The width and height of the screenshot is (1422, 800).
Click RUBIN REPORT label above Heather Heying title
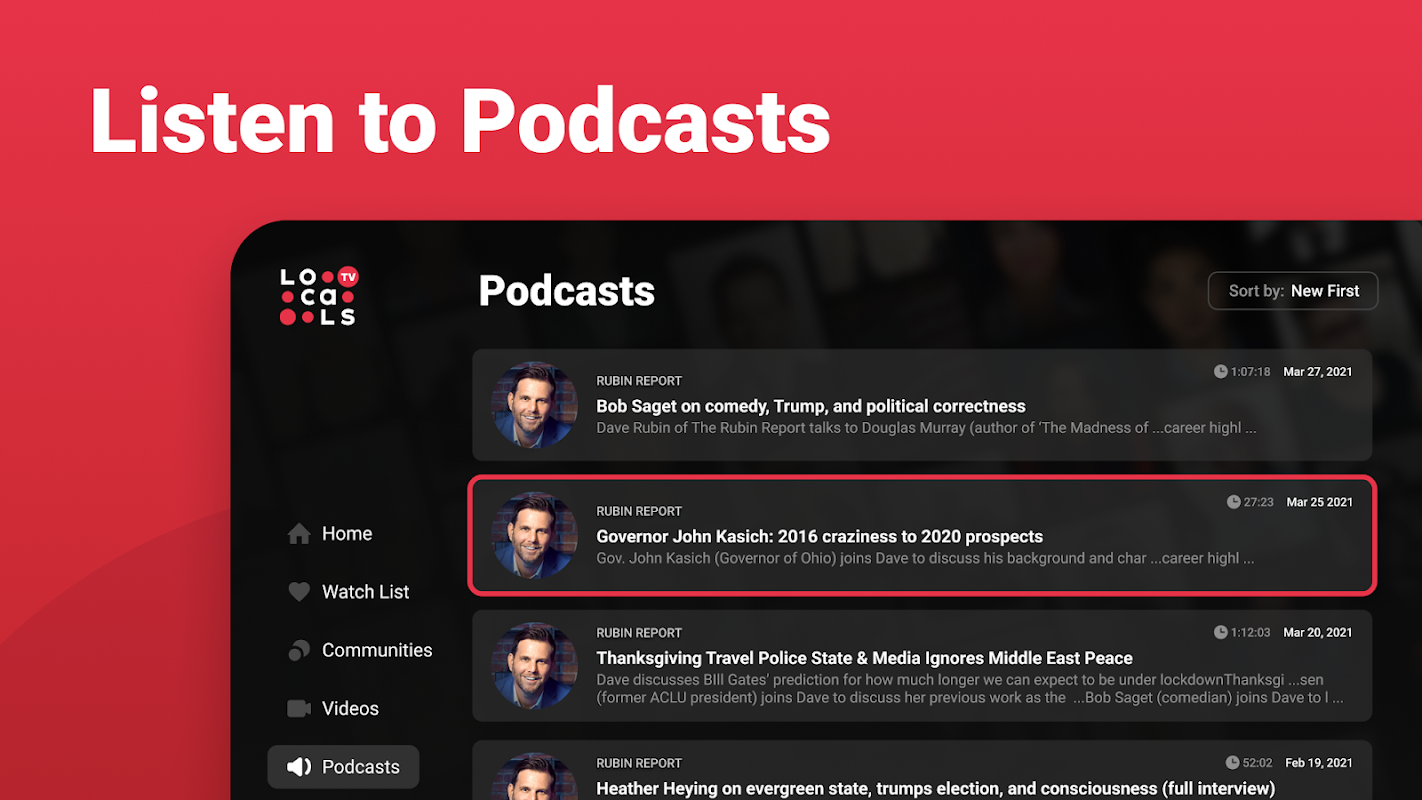[x=639, y=763]
